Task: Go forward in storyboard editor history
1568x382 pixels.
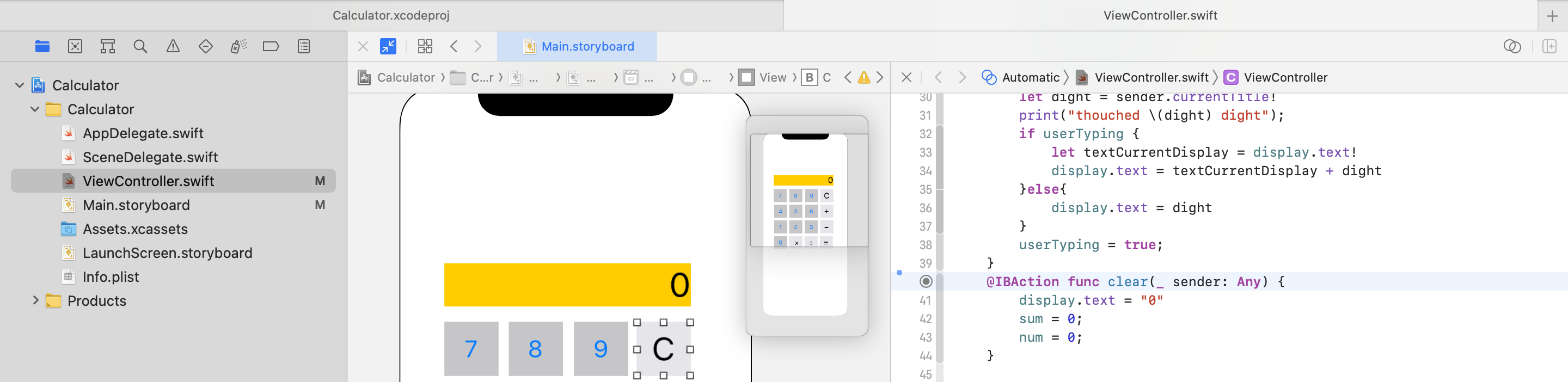Action: 478,46
